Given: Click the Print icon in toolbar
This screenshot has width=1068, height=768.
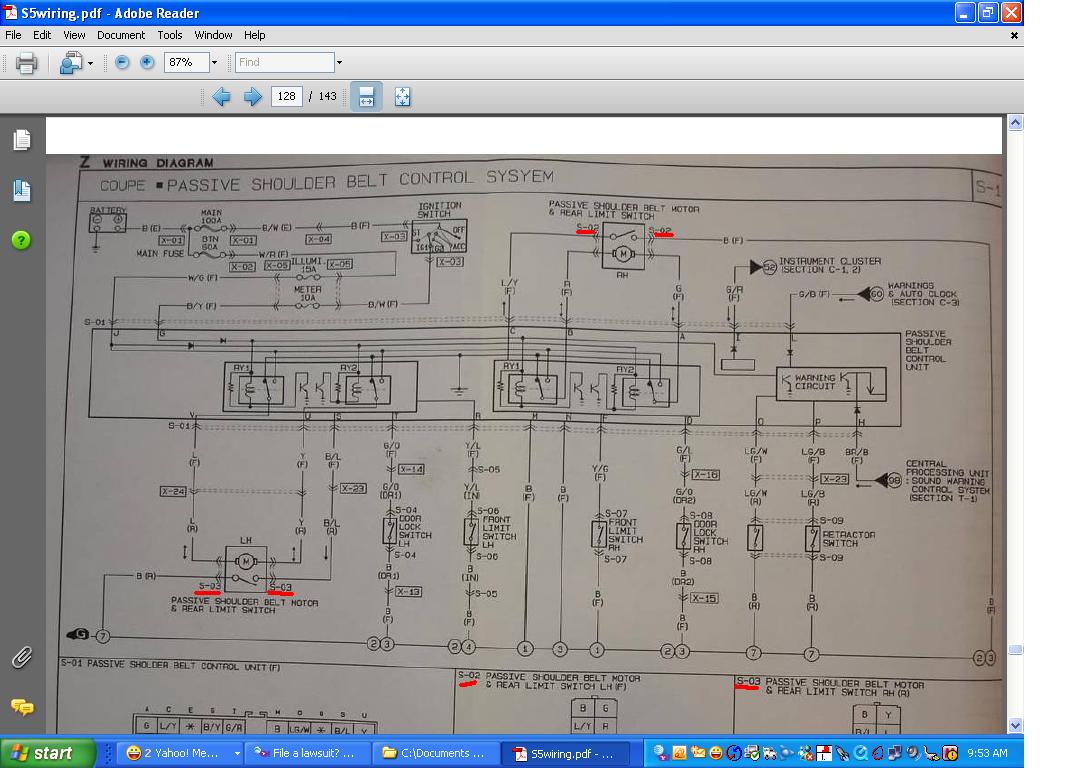Looking at the screenshot, I should [26, 63].
